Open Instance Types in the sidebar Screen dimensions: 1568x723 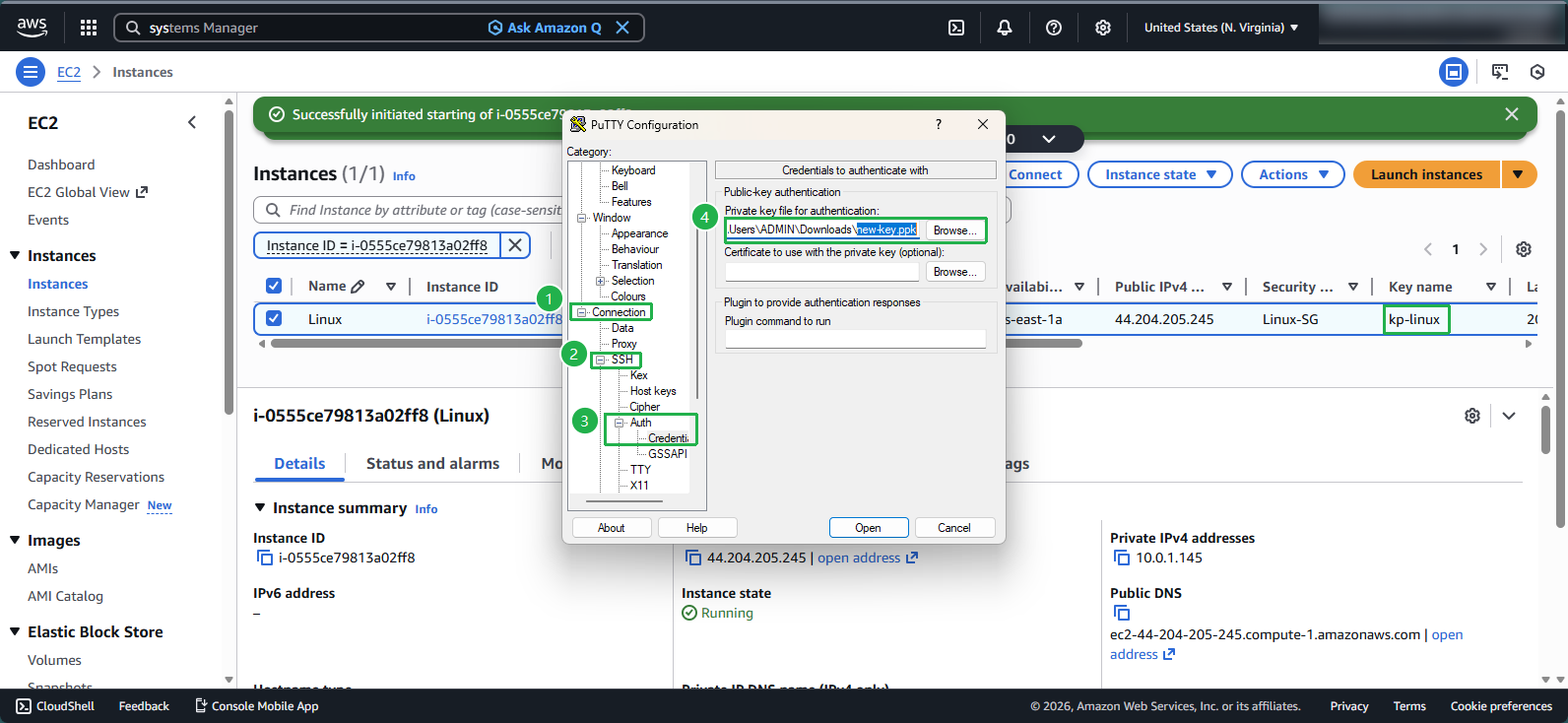73,311
